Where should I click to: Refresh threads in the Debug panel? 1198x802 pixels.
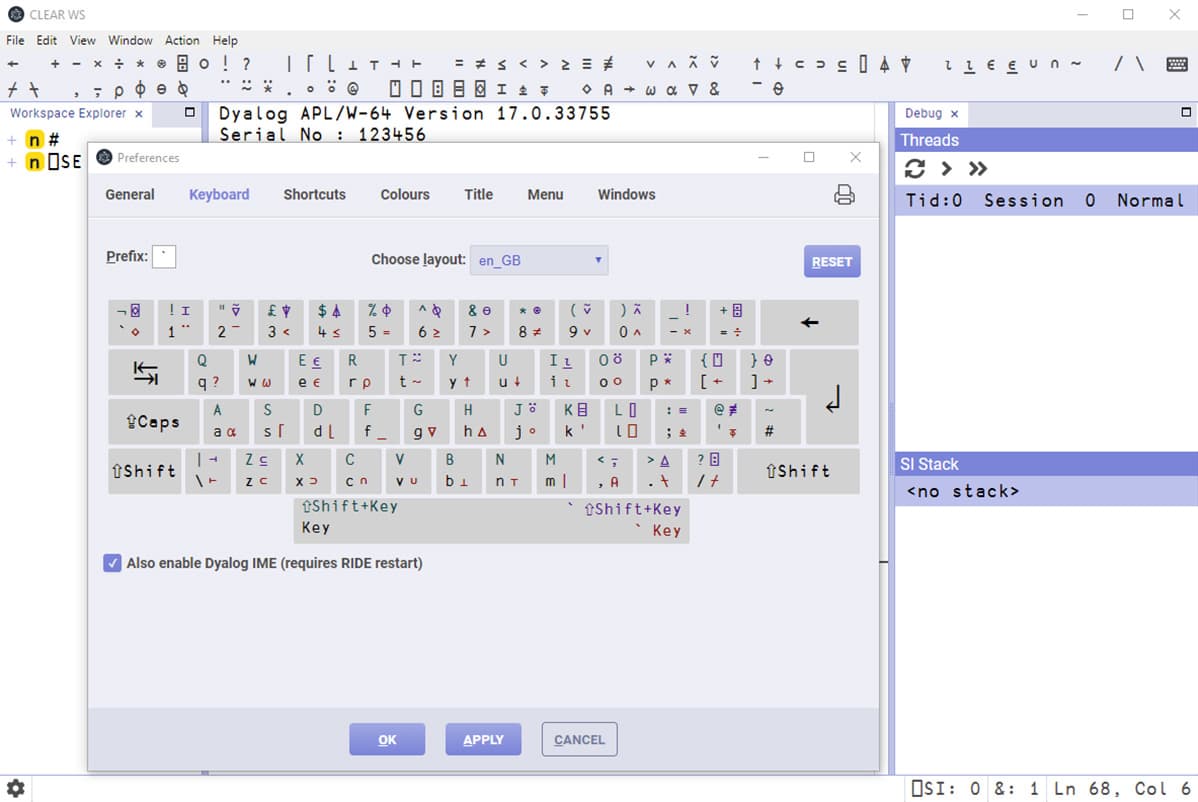(915, 169)
